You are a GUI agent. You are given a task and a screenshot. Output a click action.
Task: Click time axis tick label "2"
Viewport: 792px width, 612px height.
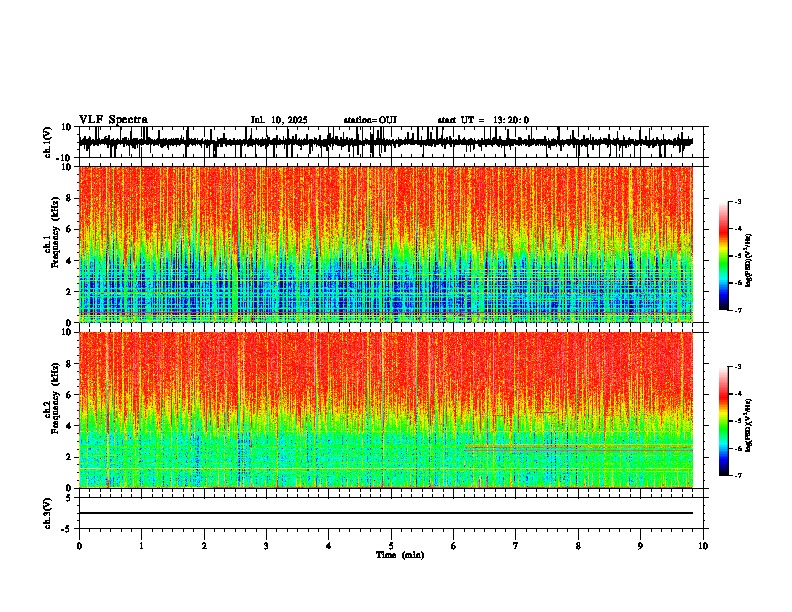(204, 546)
